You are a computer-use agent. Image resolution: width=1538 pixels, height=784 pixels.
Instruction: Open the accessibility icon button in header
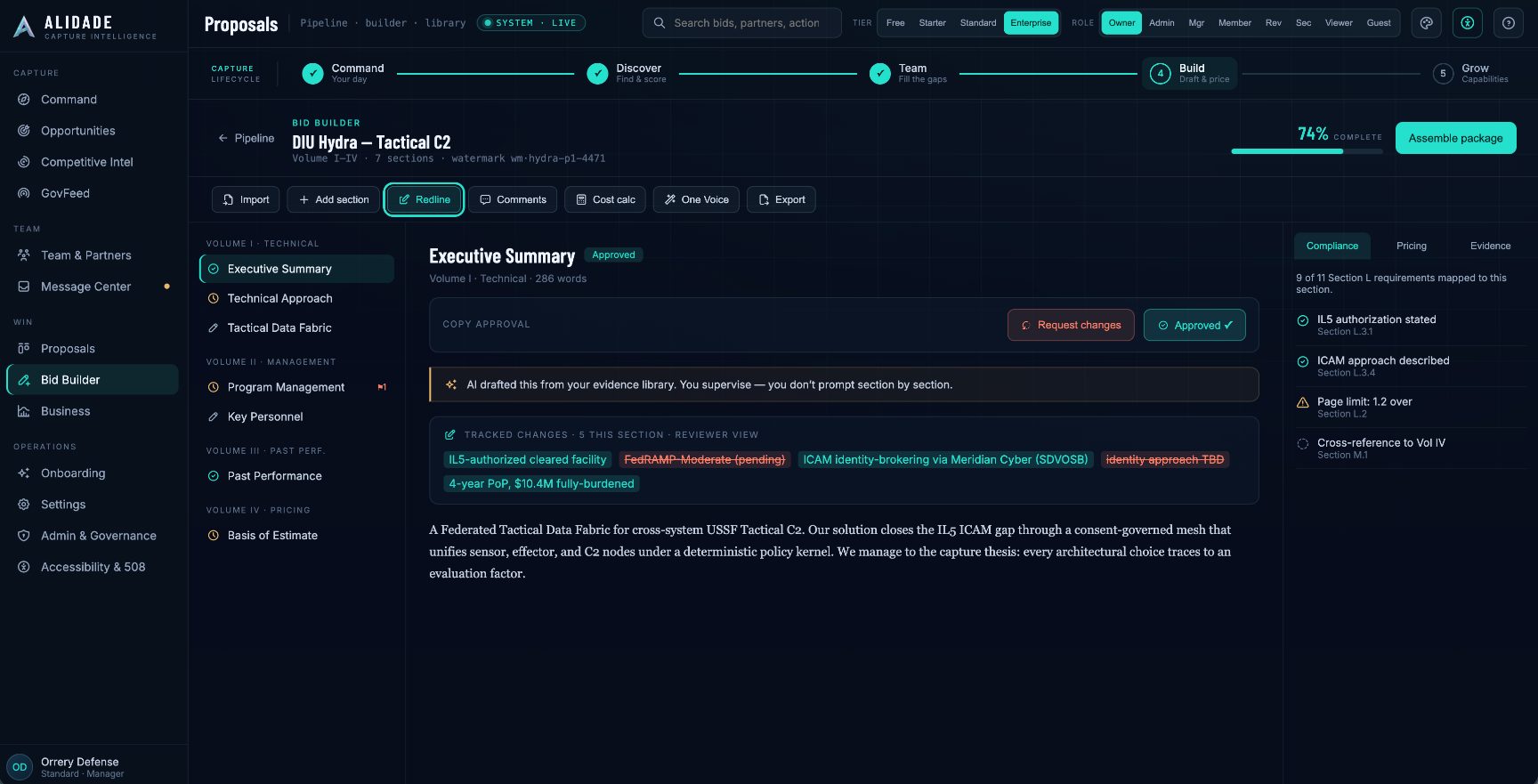[x=1468, y=23]
